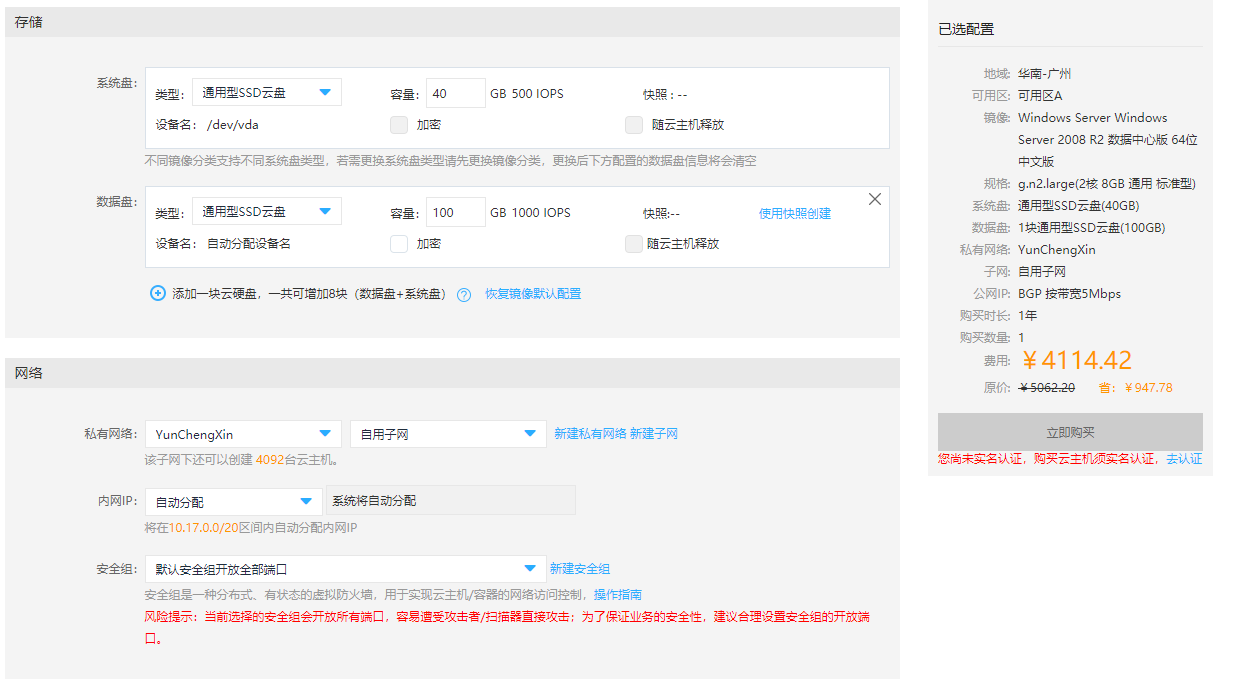Viewport: 1234px width, 689px height.
Task: Click 恢复镜像默认配置 link
Action: (533, 294)
